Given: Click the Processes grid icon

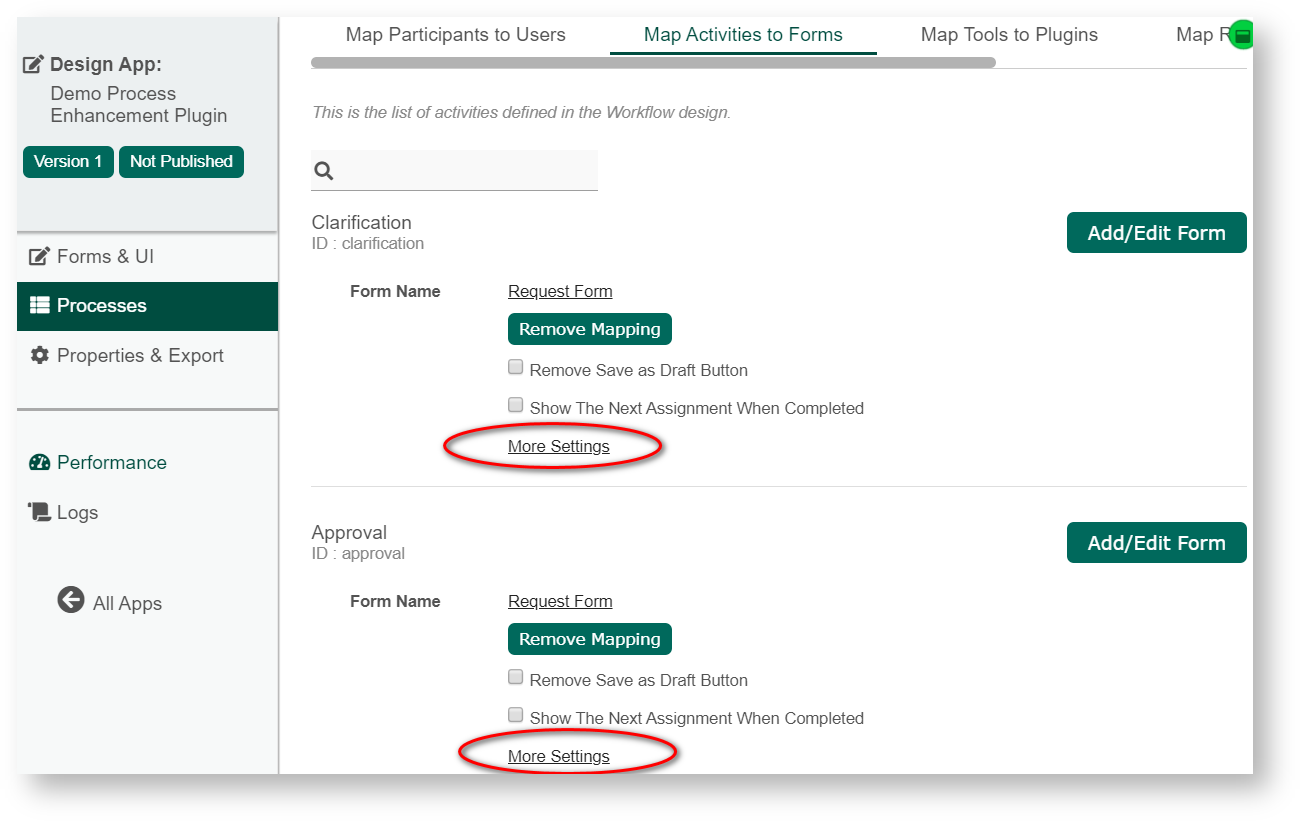Looking at the screenshot, I should coord(39,306).
